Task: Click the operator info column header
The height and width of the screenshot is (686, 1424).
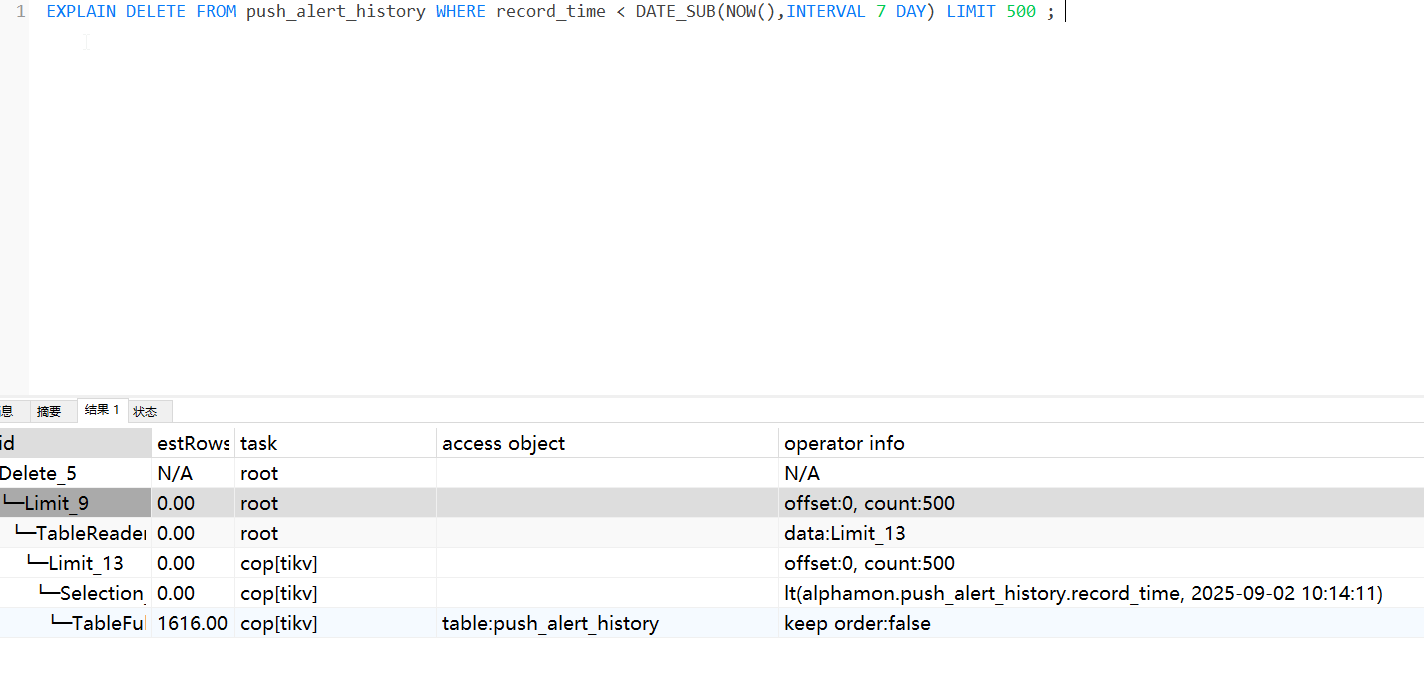Action: 844,443
